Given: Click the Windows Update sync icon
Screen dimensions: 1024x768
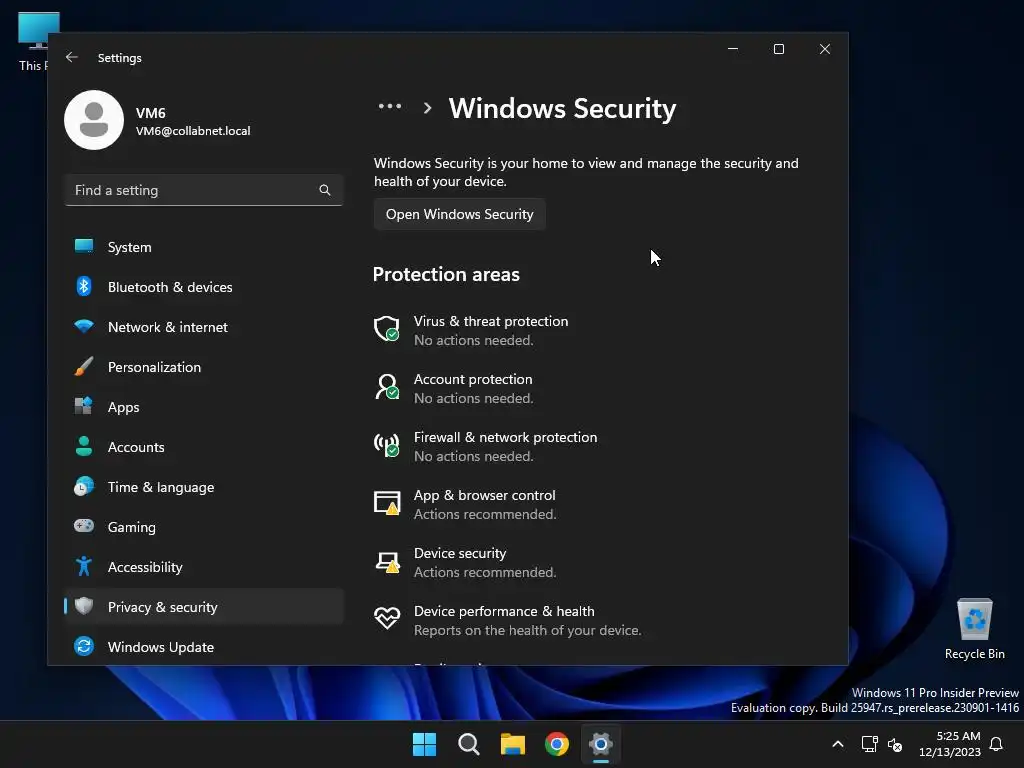Looking at the screenshot, I should [84, 647].
